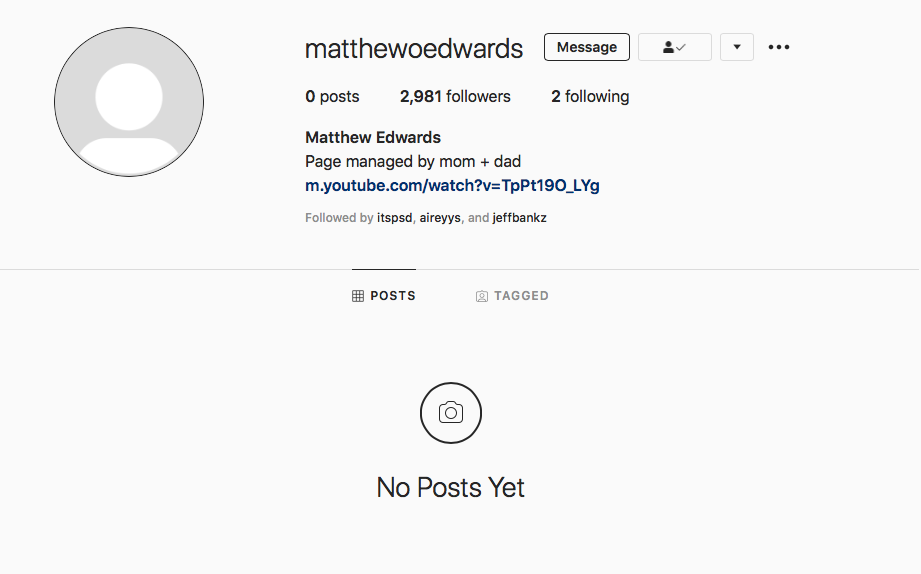This screenshot has height=574, width=921.
Task: Click the camera icon in circle
Action: pos(451,413)
